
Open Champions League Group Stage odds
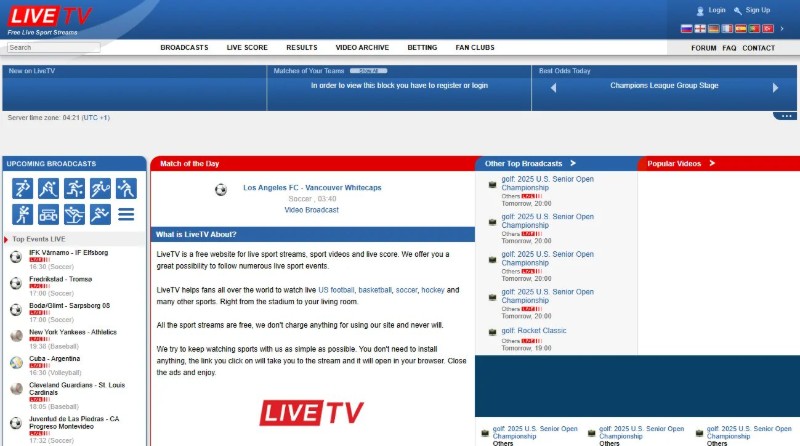click(x=664, y=86)
